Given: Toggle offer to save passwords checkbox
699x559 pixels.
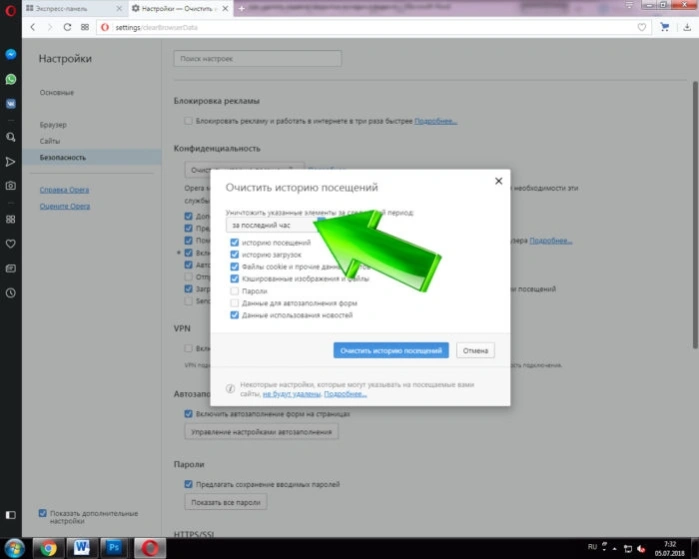Looking at the screenshot, I should (x=189, y=484).
